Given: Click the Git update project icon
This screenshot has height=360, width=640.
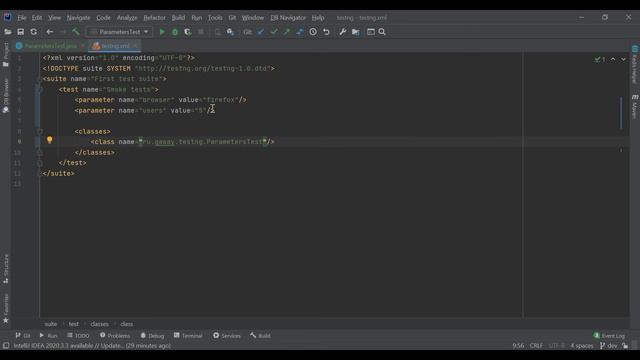Looking at the screenshot, I should click(x=261, y=32).
